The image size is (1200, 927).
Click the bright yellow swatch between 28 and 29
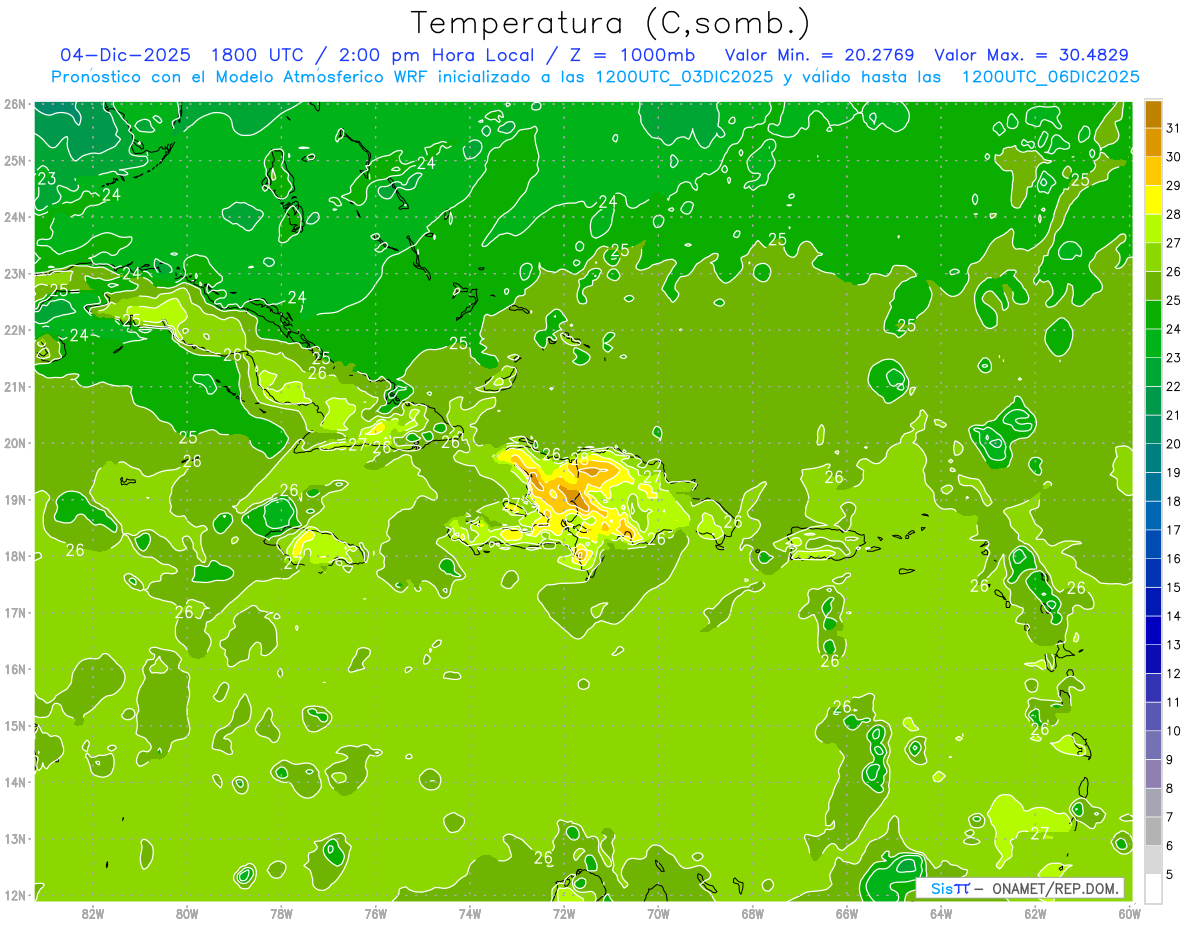pyautogui.click(x=1153, y=200)
